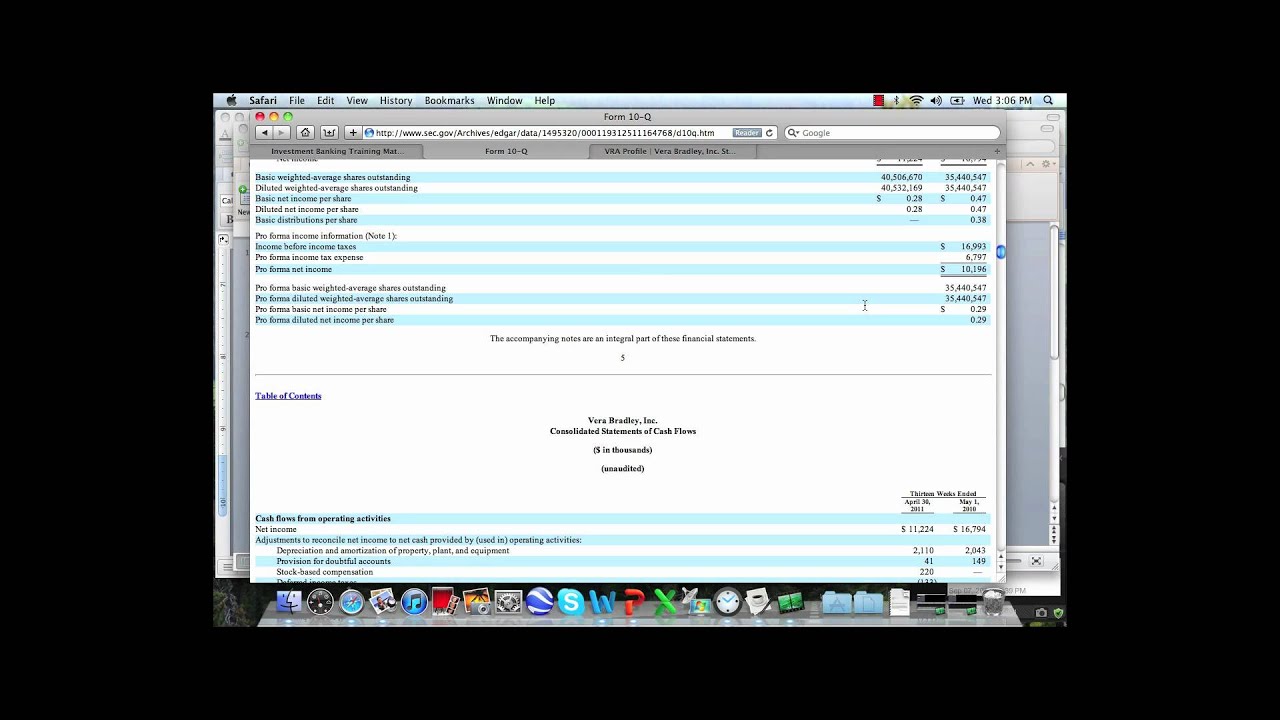Launch Google Earth from the dock

tap(540, 602)
